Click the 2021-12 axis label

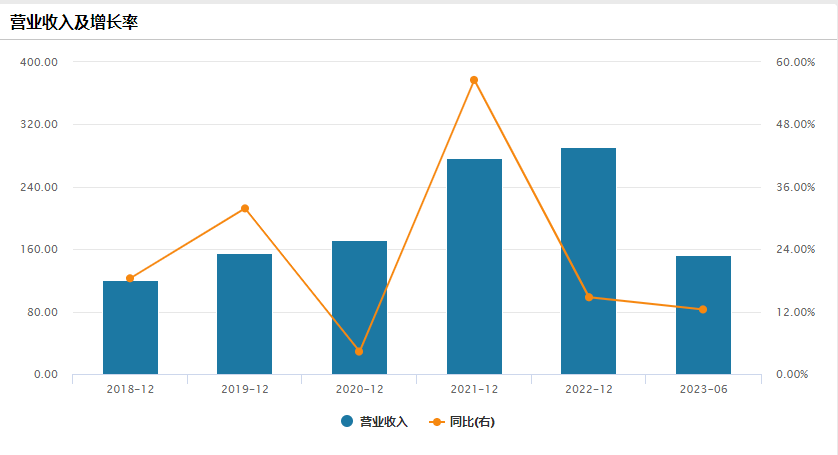click(474, 389)
